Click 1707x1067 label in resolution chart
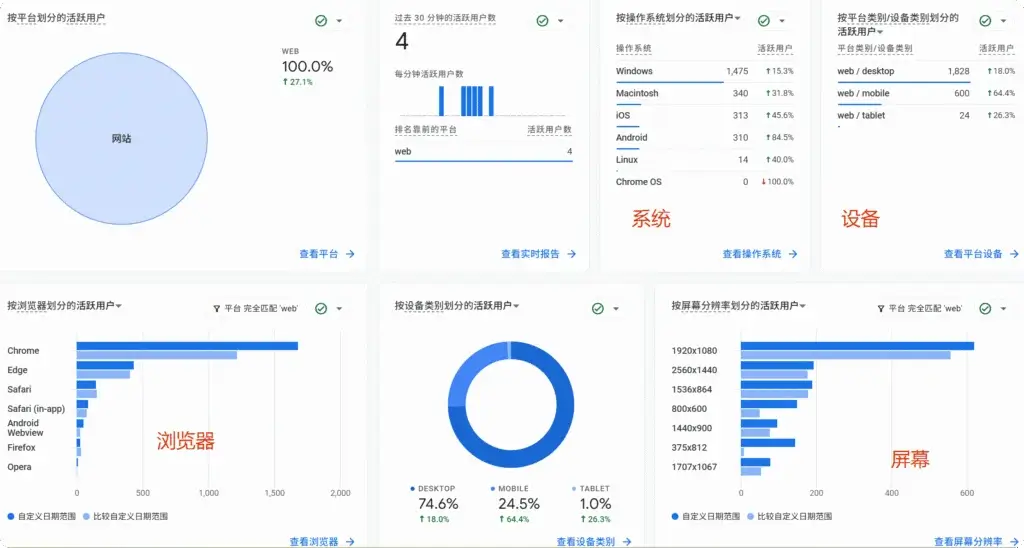Viewport: 1024px width, 548px height. (x=694, y=467)
